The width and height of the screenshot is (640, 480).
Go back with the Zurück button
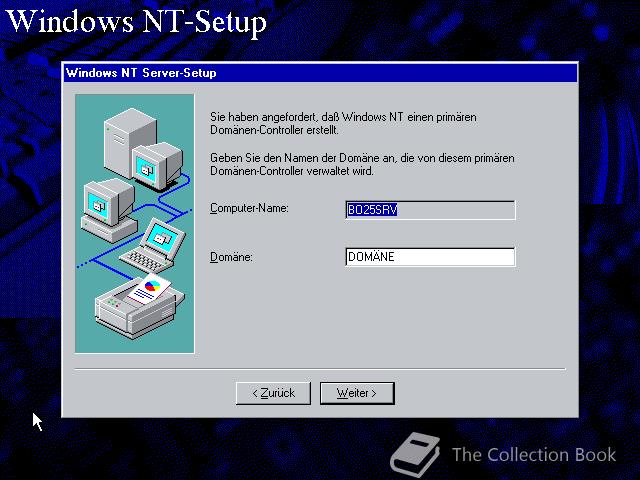point(273,393)
